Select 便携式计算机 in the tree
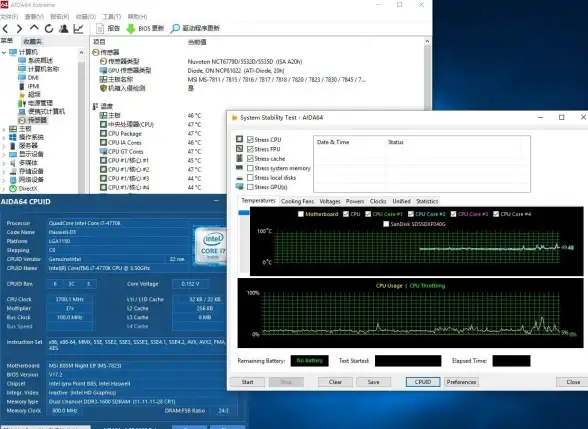 click(x=42, y=111)
